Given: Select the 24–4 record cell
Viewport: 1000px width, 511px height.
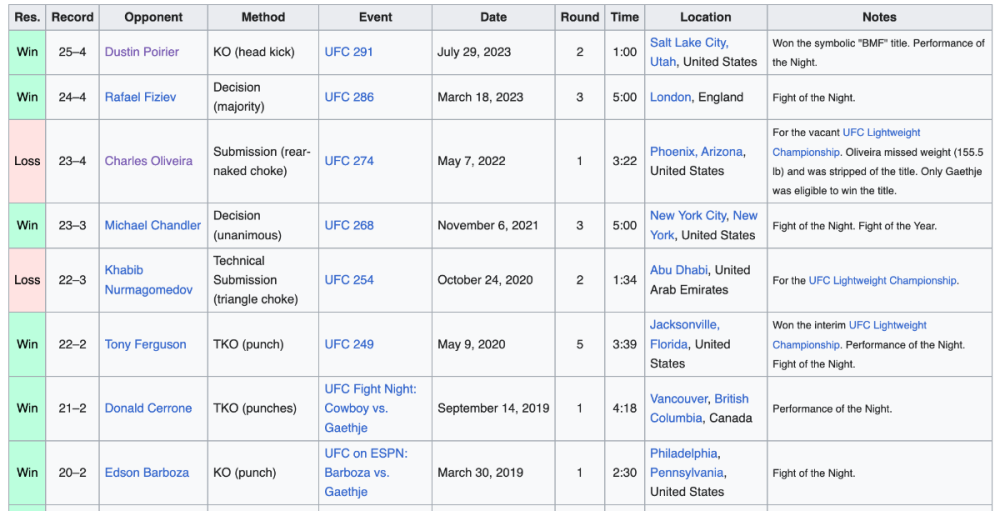Looking at the screenshot, I should [x=73, y=97].
